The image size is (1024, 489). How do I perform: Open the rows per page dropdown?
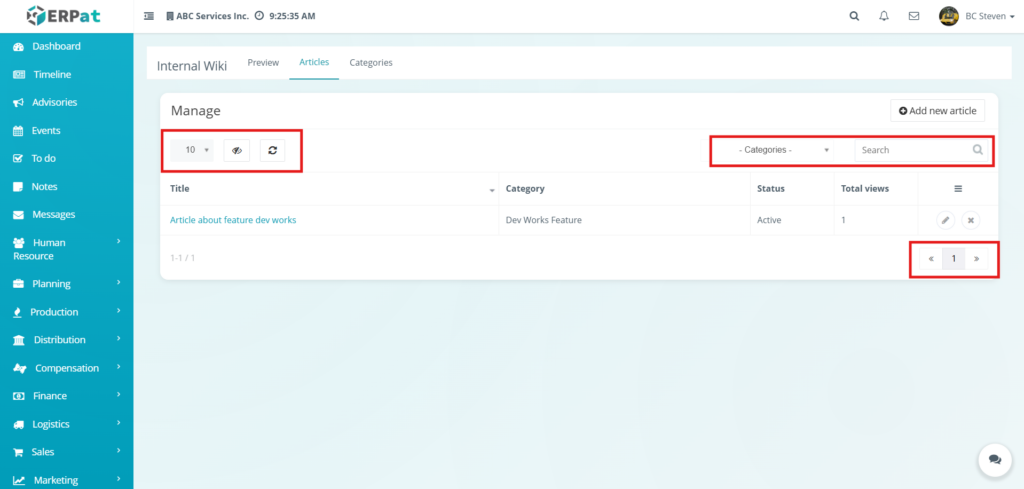coord(192,150)
